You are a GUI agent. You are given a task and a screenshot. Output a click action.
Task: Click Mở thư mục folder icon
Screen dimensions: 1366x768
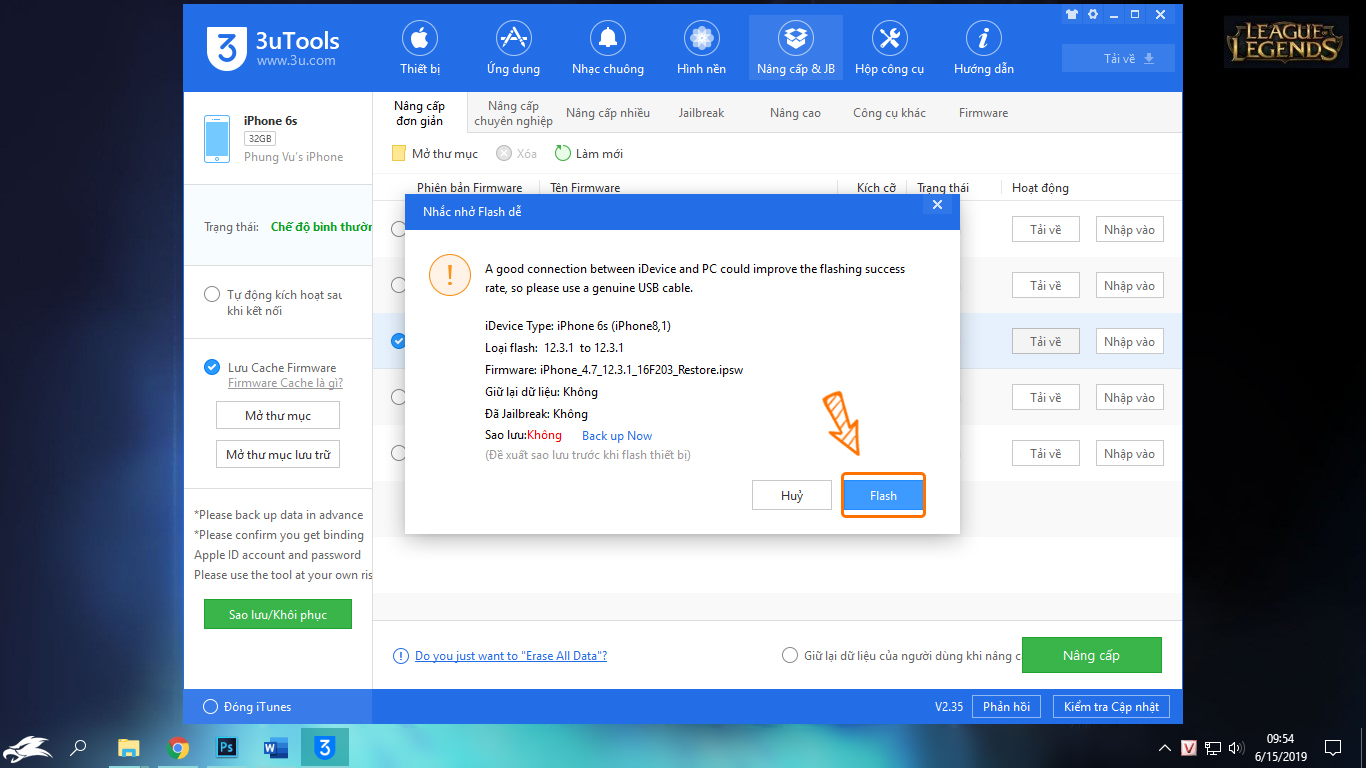[x=398, y=153]
